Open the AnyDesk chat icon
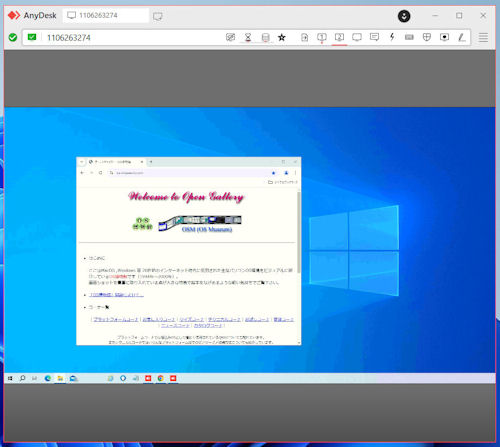 point(374,37)
